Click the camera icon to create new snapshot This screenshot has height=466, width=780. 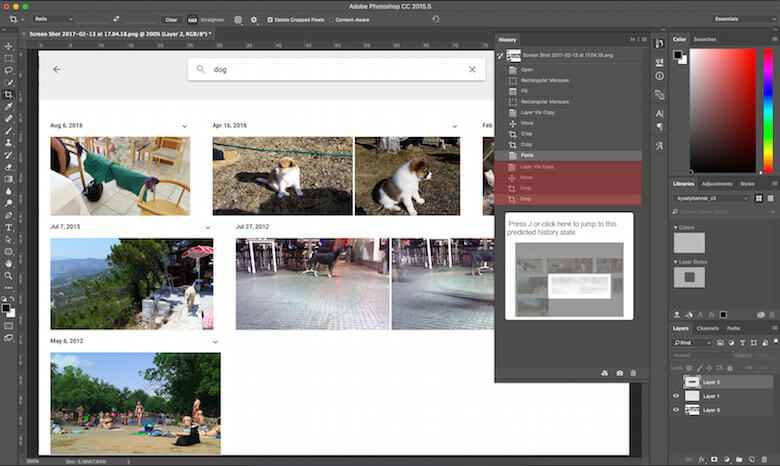(x=620, y=373)
